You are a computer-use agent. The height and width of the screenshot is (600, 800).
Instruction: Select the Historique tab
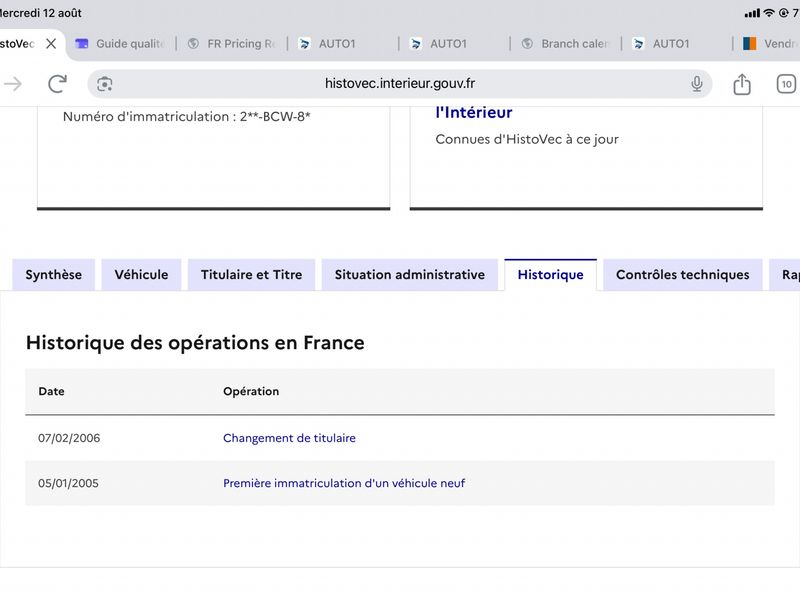pos(551,275)
